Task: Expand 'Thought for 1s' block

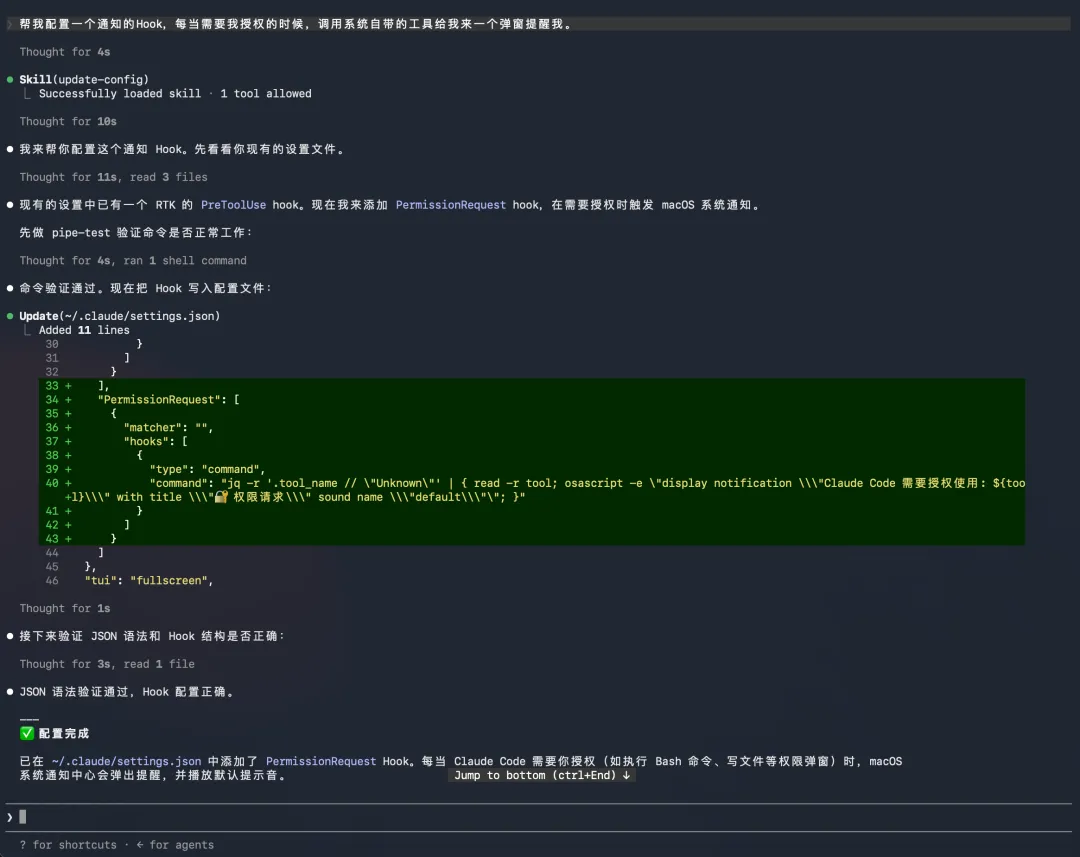Action: (x=65, y=608)
